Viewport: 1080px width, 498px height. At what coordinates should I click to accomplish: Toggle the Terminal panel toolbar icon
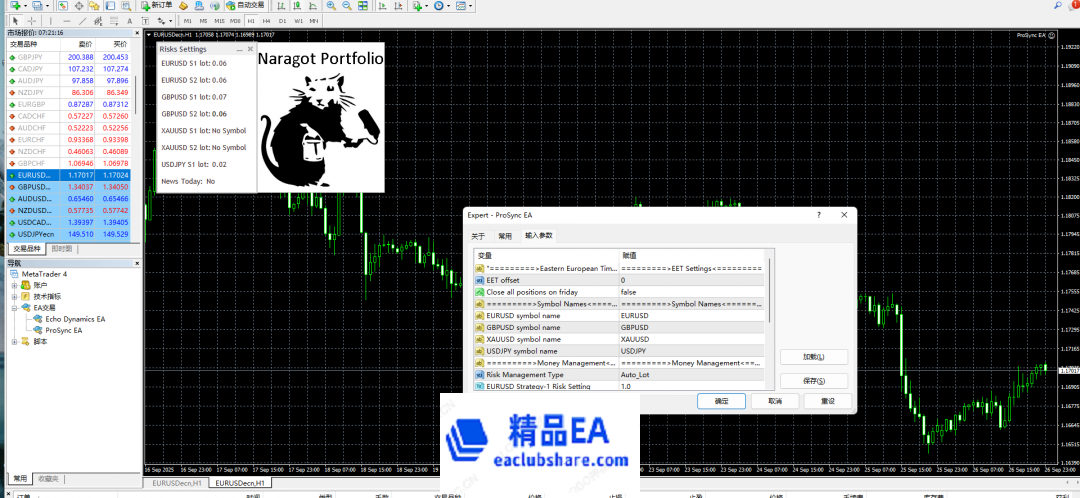110,6
